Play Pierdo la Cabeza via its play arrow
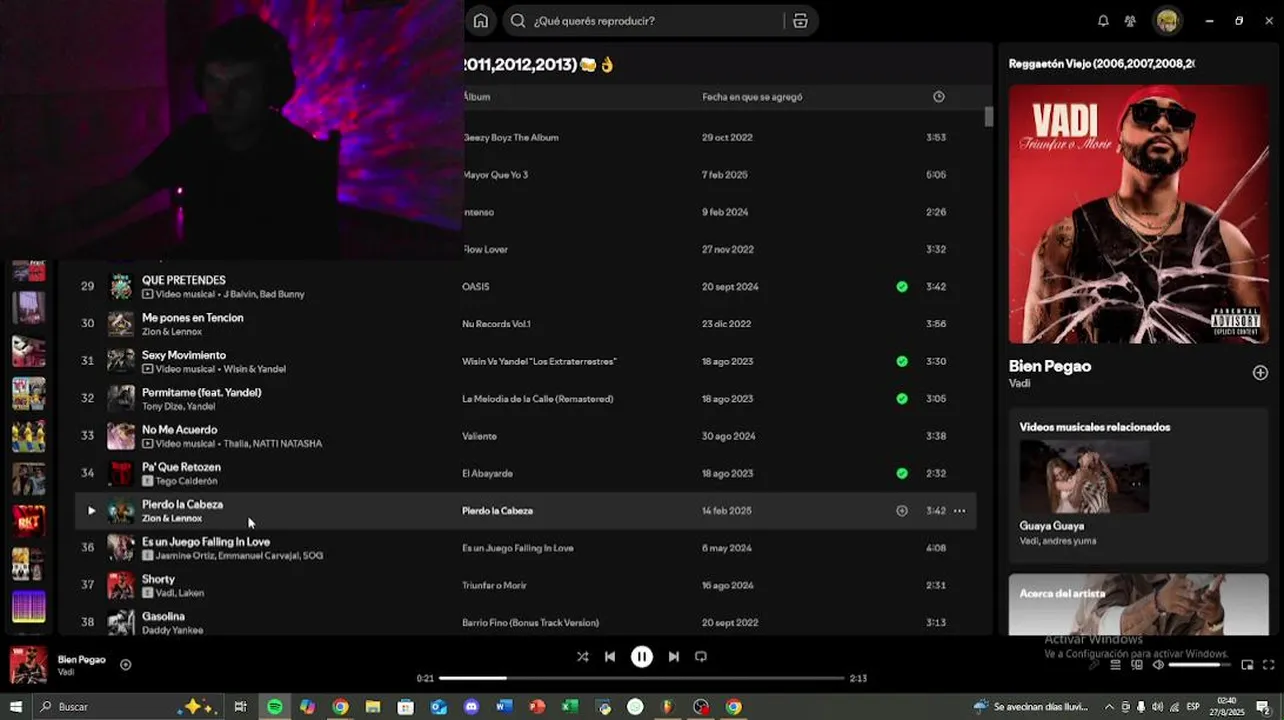This screenshot has height=720, width=1284. pos(91,511)
